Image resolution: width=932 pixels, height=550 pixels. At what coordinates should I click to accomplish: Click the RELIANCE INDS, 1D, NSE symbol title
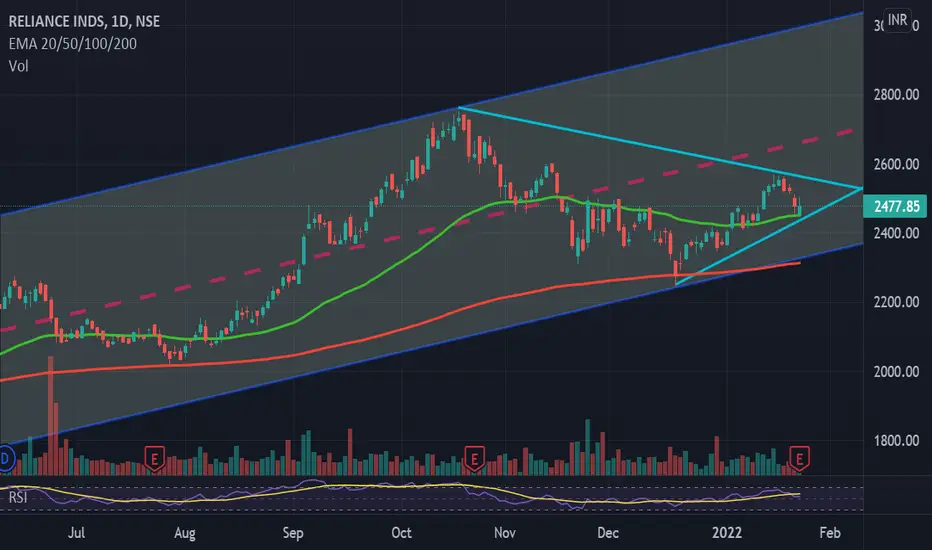84,21
